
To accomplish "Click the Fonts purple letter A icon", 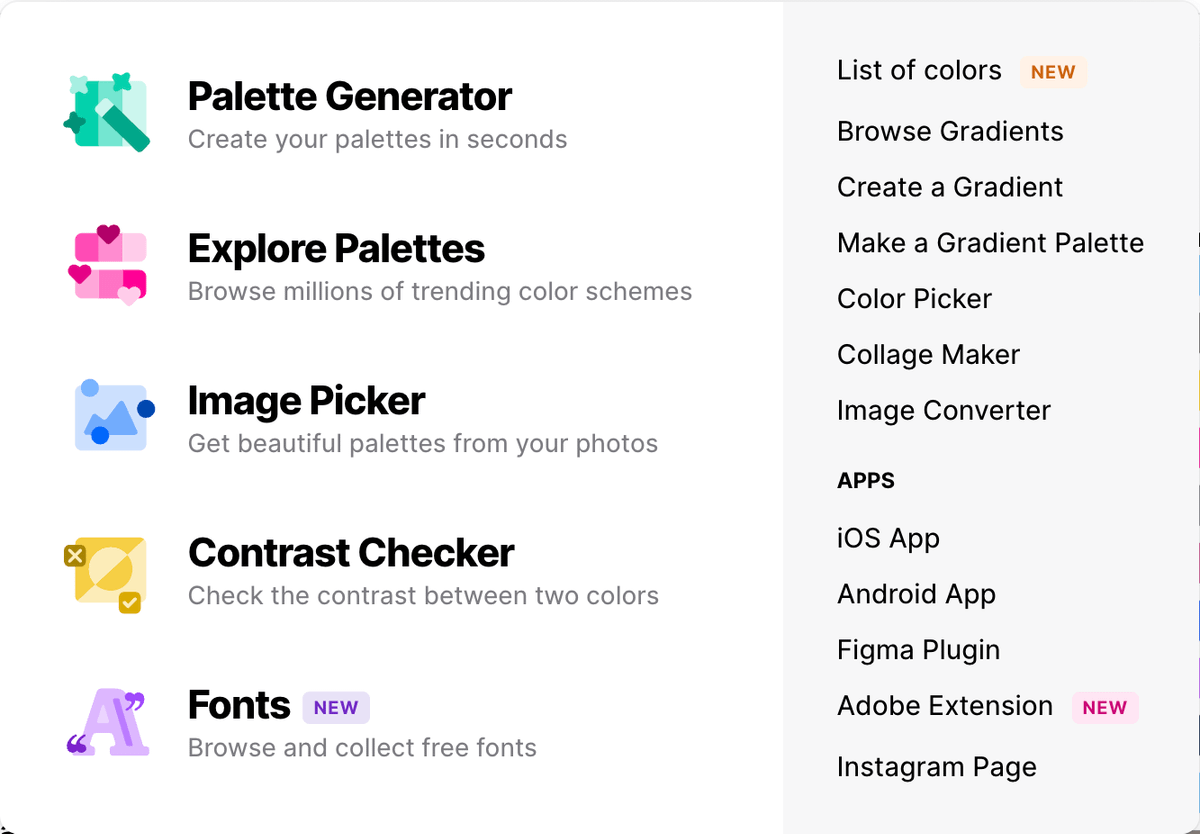I will (x=107, y=721).
